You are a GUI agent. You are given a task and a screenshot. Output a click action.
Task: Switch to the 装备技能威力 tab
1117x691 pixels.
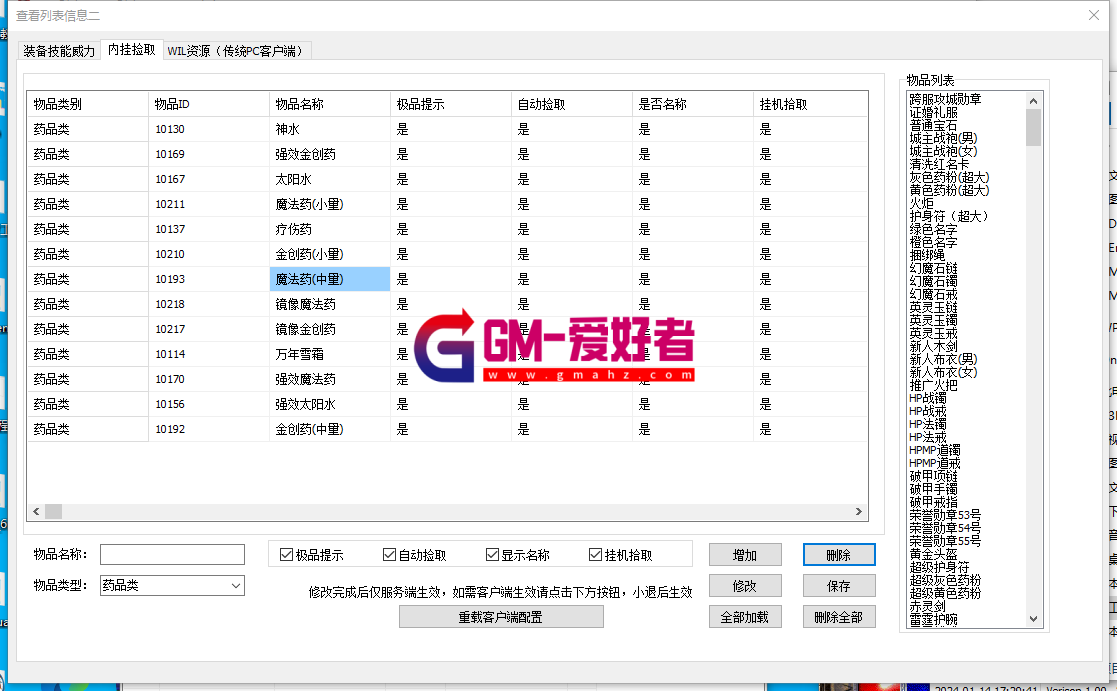[x=59, y=51]
